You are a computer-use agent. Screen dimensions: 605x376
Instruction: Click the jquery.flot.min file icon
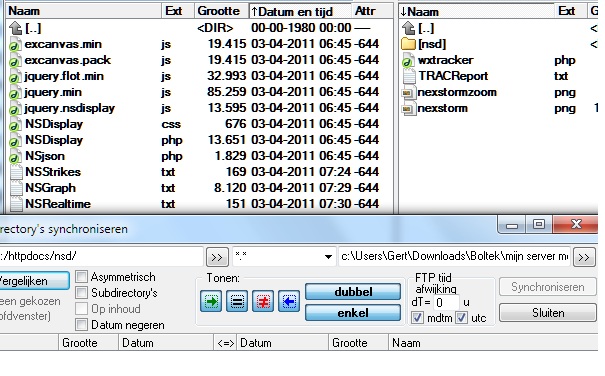pos(15,76)
